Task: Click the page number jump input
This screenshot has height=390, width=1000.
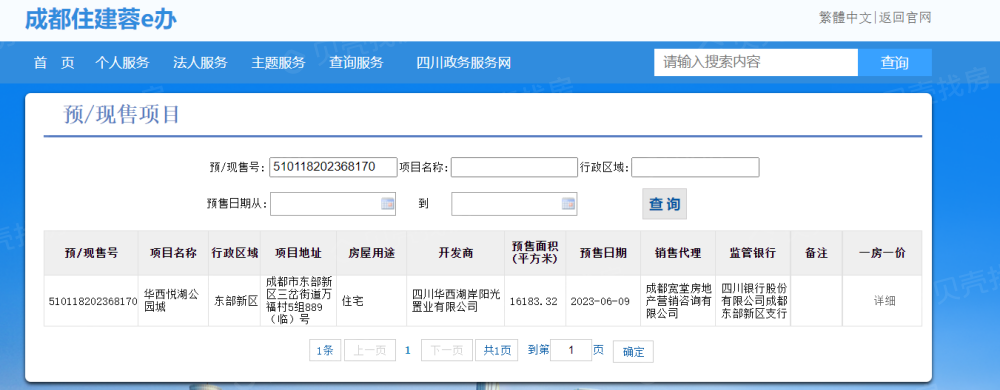Action: tap(571, 350)
